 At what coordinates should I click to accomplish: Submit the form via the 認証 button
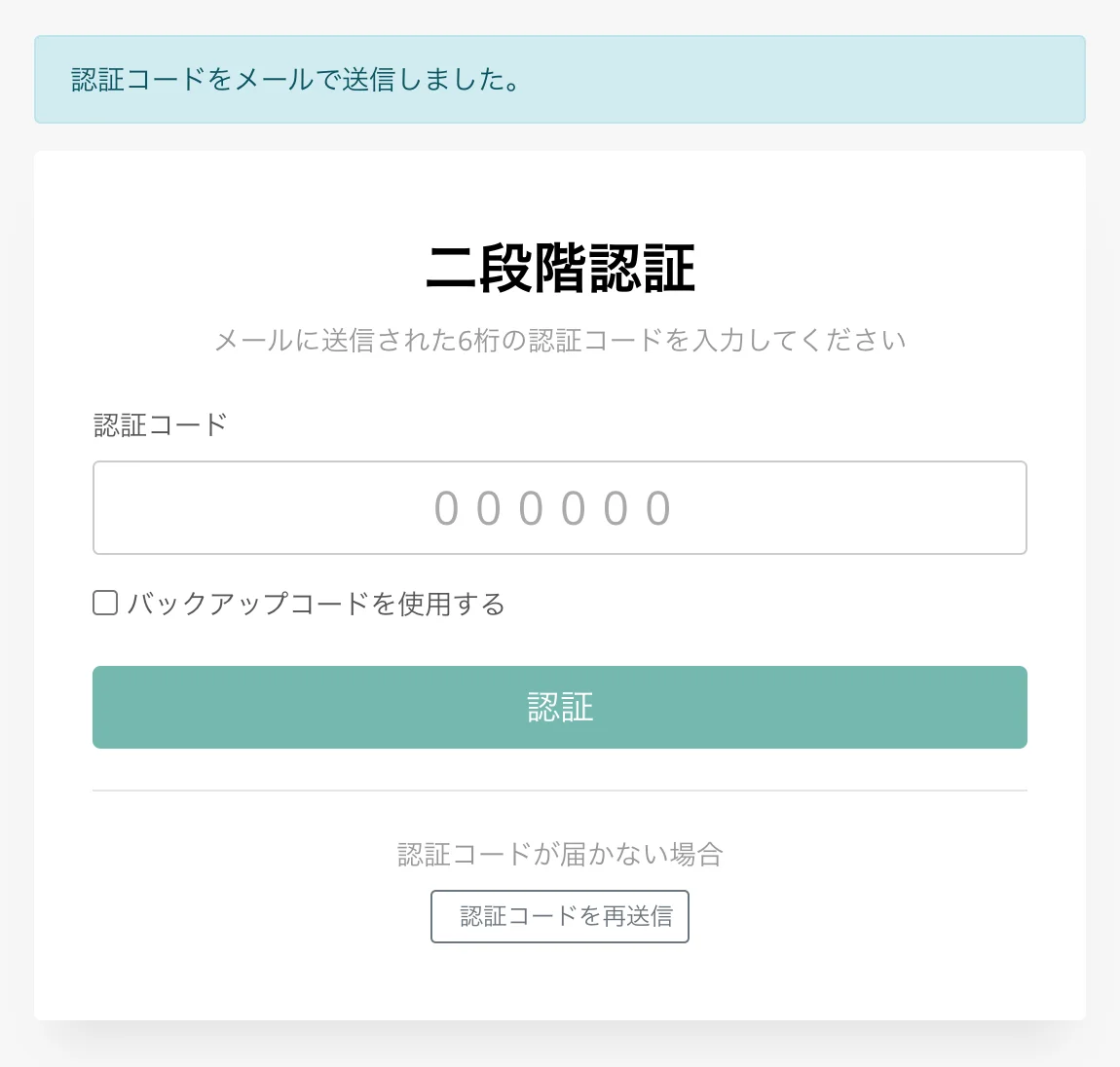[x=560, y=707]
